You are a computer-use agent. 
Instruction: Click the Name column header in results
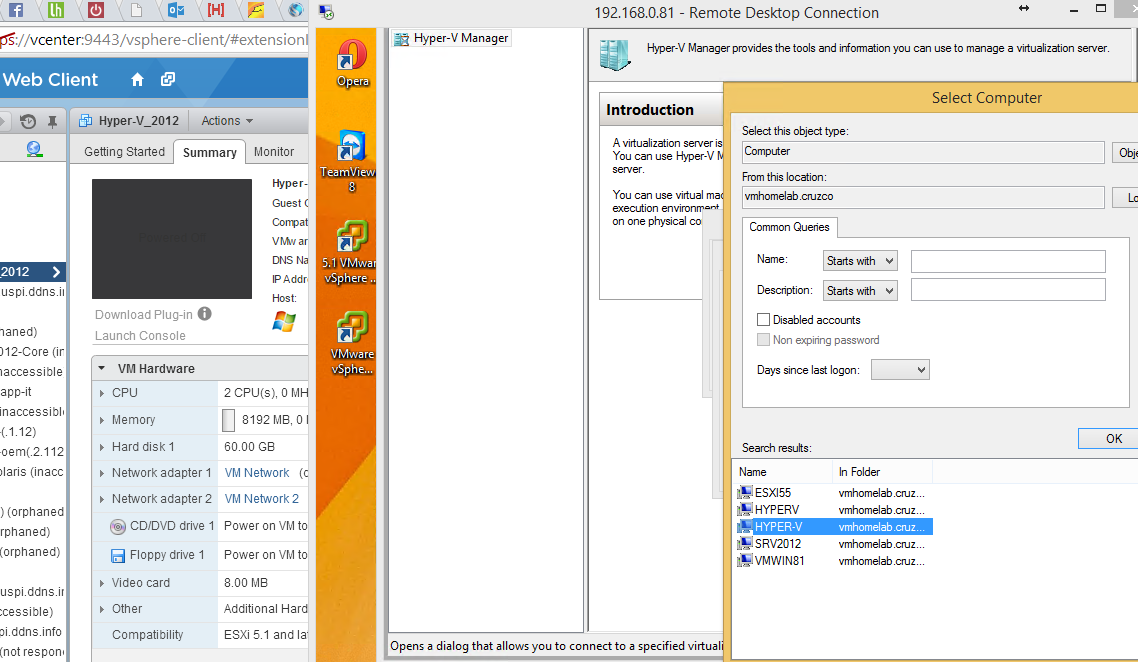point(782,472)
